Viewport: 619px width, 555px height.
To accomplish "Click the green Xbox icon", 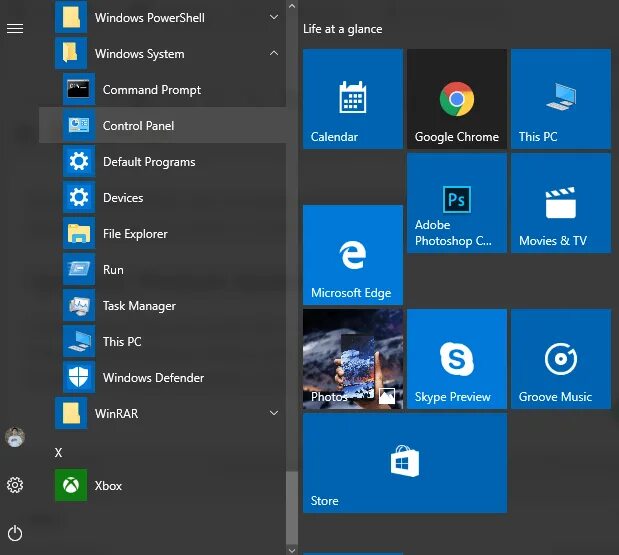I will point(71,485).
